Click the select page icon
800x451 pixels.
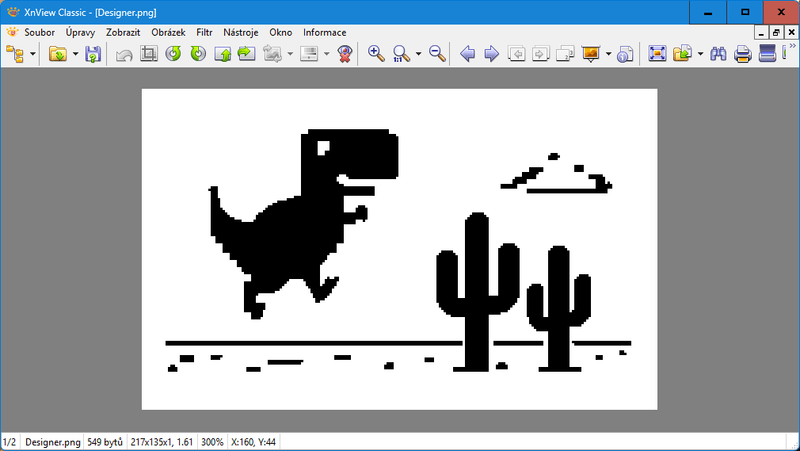tap(565, 54)
